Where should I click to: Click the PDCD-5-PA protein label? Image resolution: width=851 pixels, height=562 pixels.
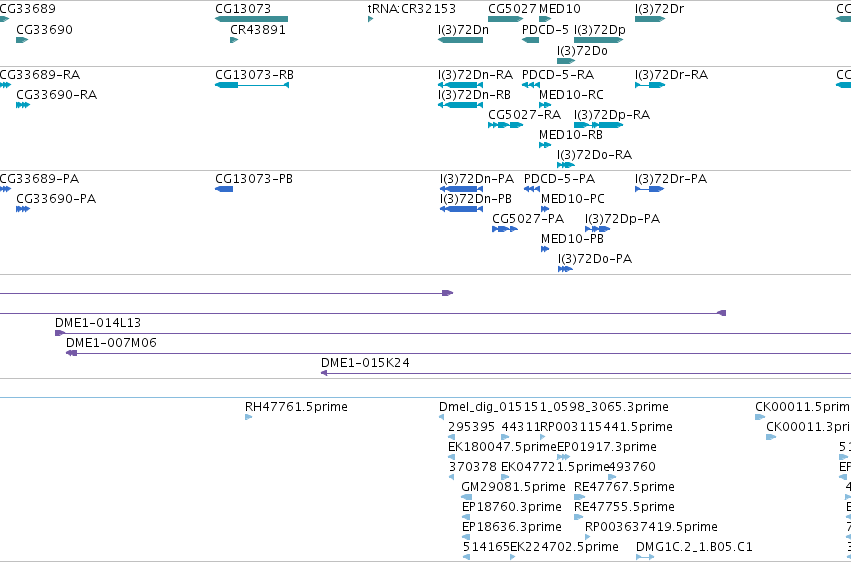(560, 179)
